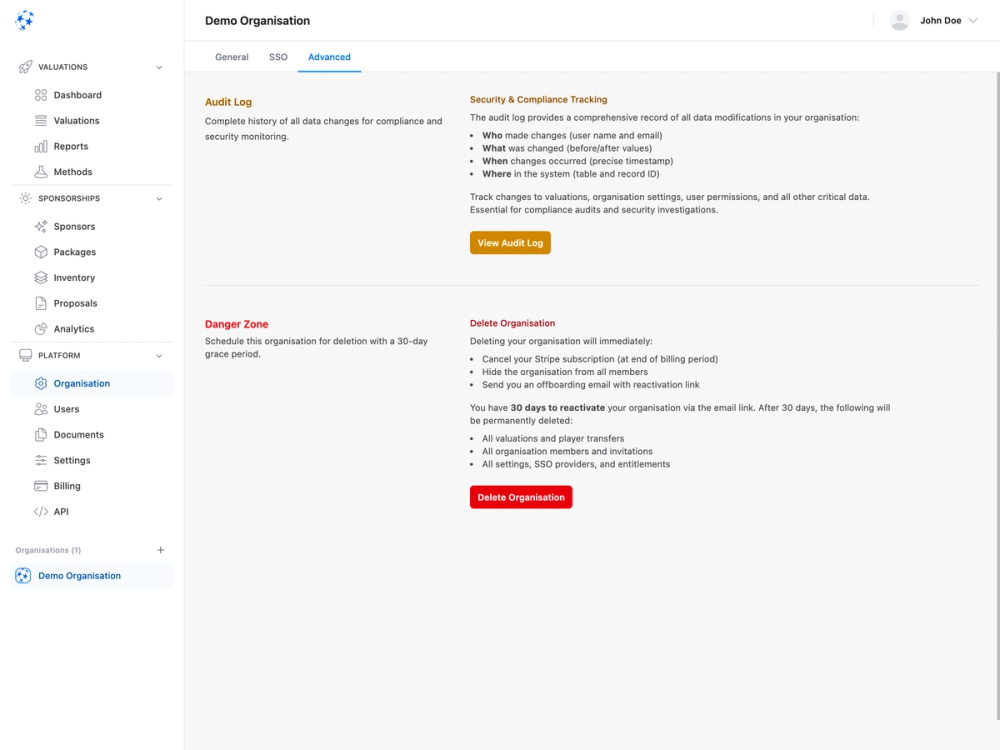1000x750 pixels.
Task: Collapse the Sponsorships section chevron
Action: point(159,199)
